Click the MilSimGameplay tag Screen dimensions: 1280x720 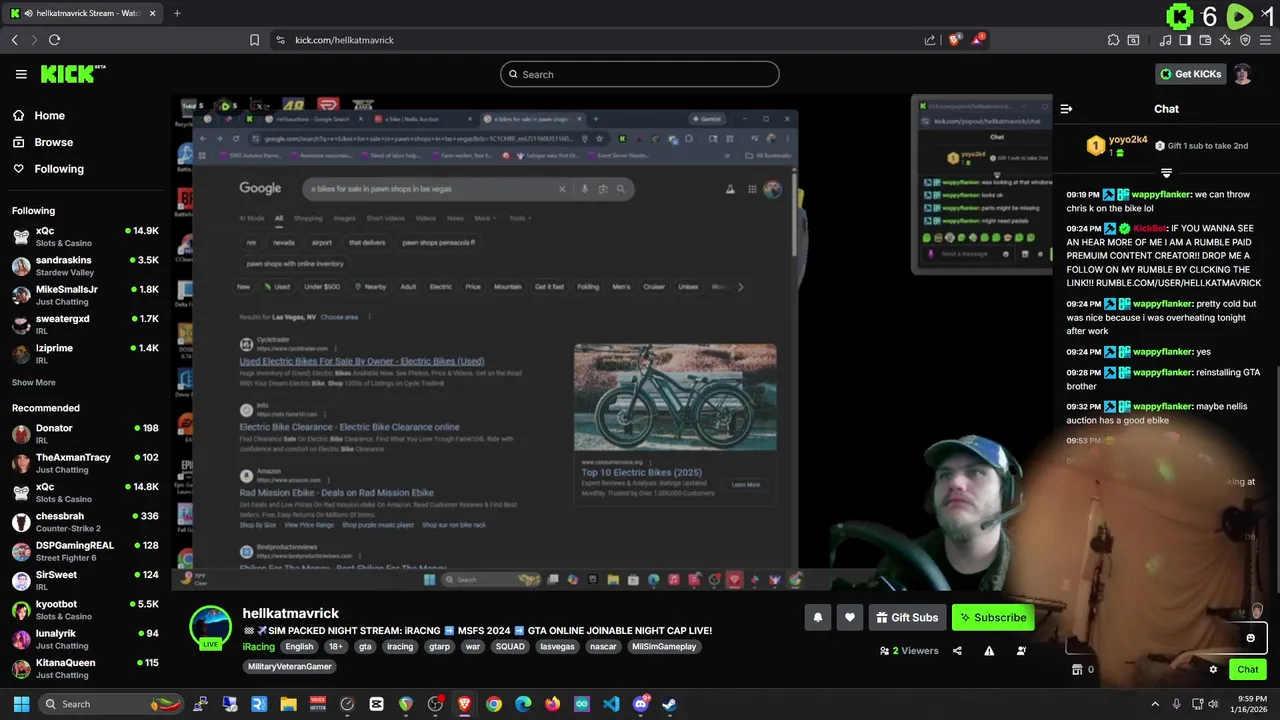[664, 647]
